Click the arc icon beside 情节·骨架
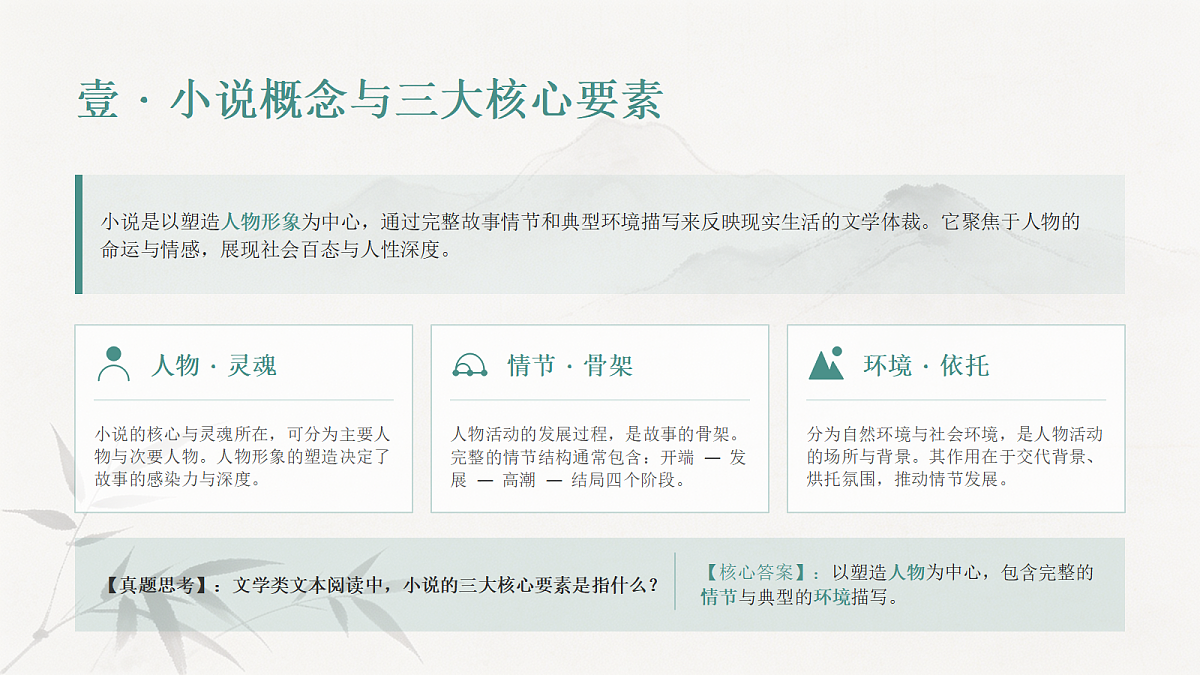 [470, 365]
